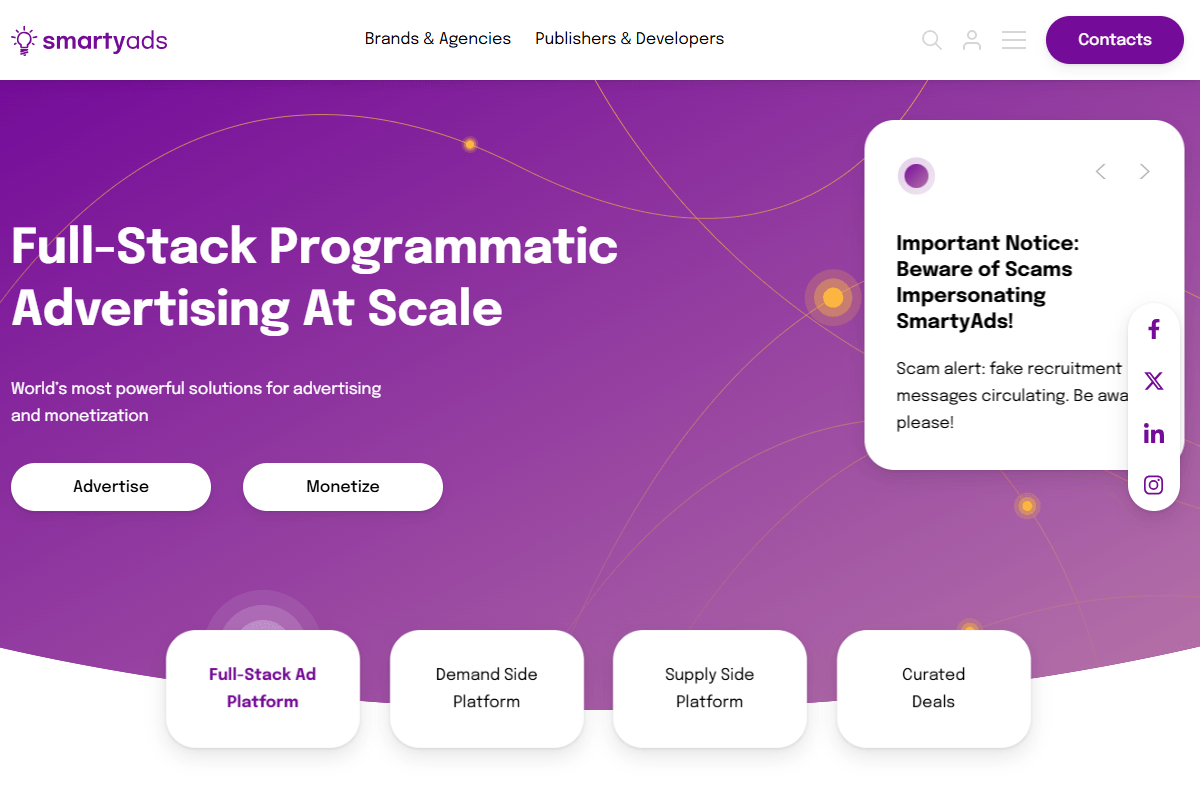Image resolution: width=1200 pixels, height=800 pixels.
Task: Go to the next notice arrow
Action: point(1145,172)
